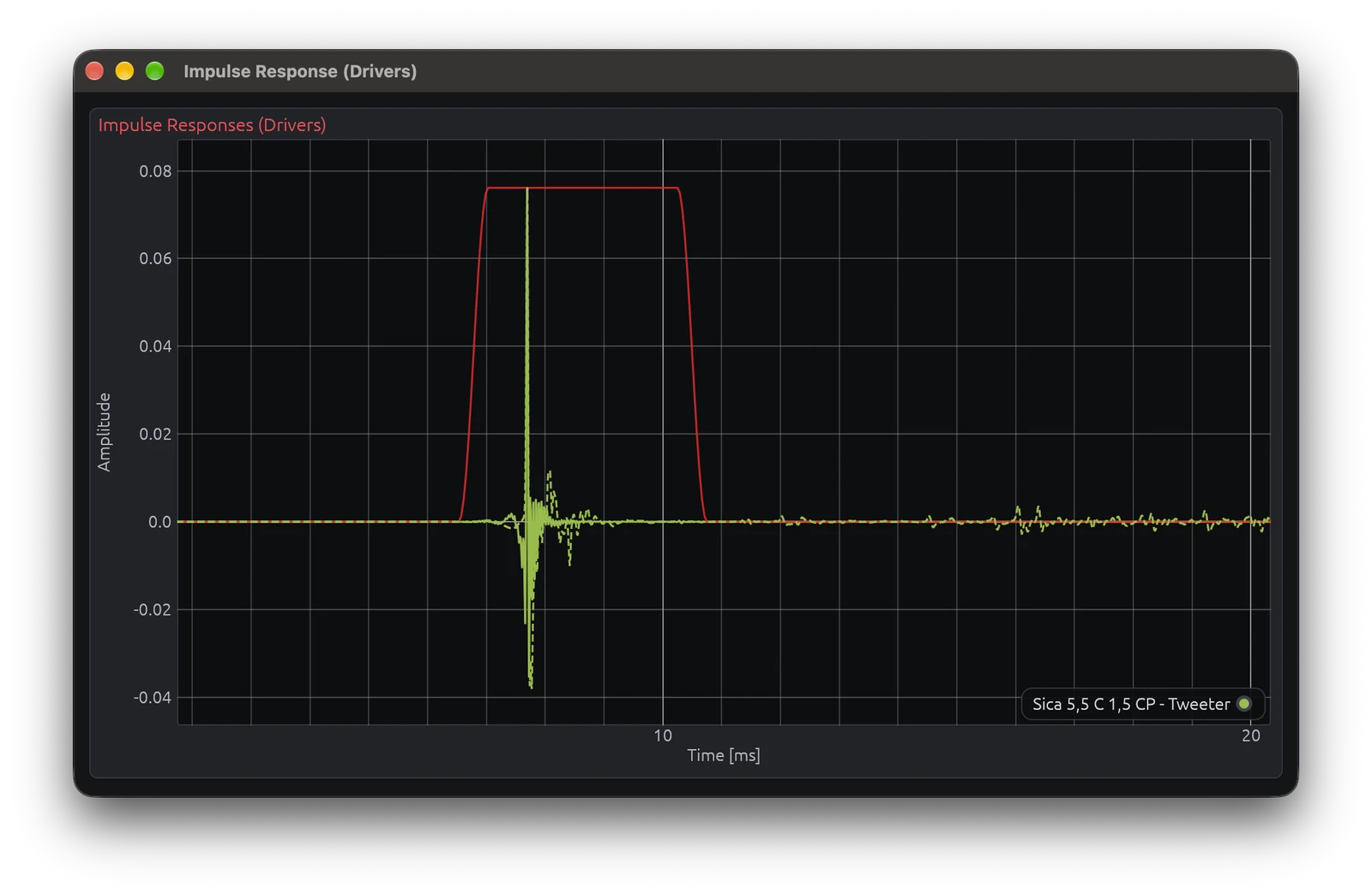Click the 0.02 amplitude tick label
Viewport: 1372px width, 894px height.
pyautogui.click(x=155, y=434)
